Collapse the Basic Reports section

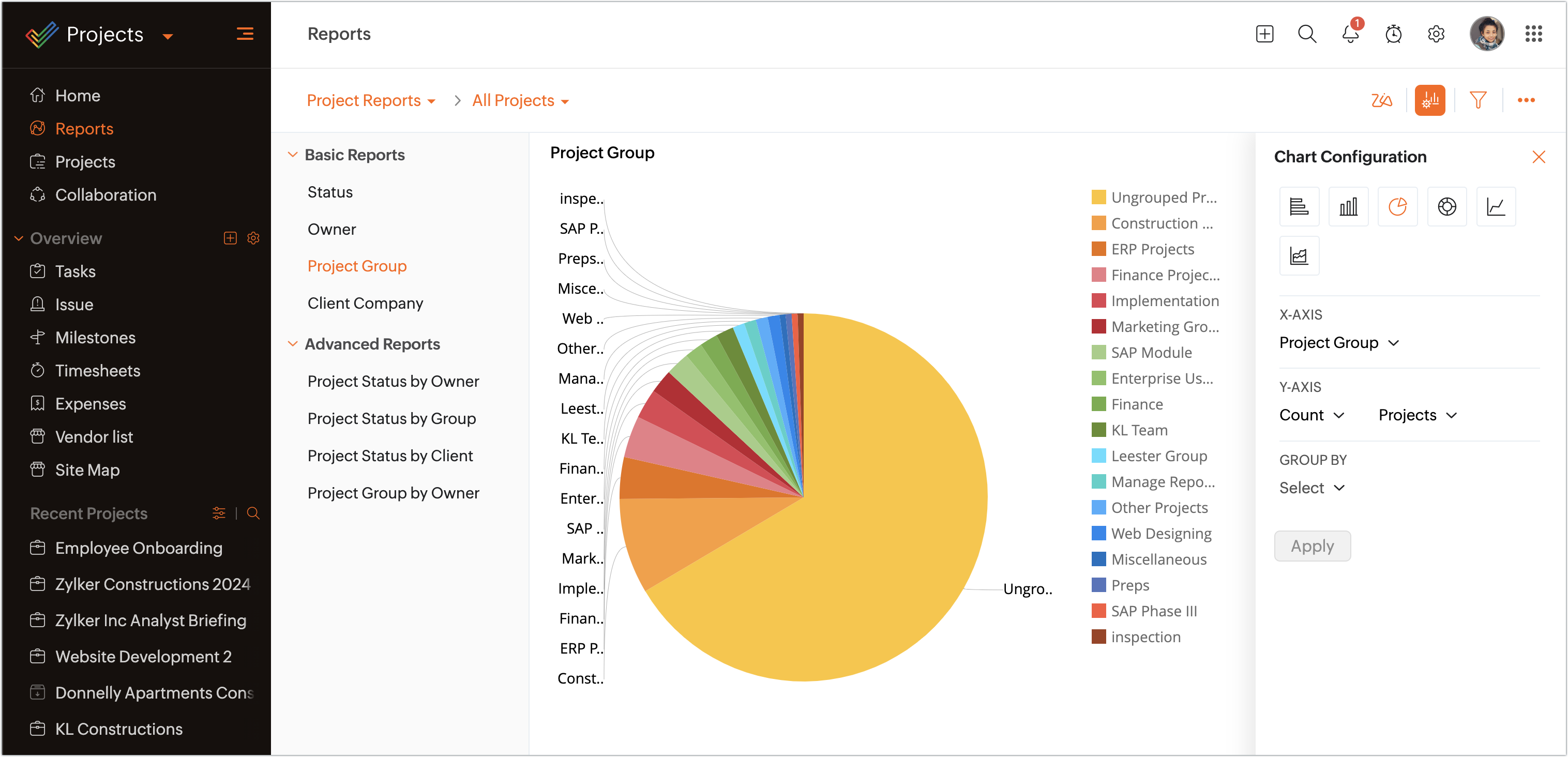pyautogui.click(x=293, y=155)
